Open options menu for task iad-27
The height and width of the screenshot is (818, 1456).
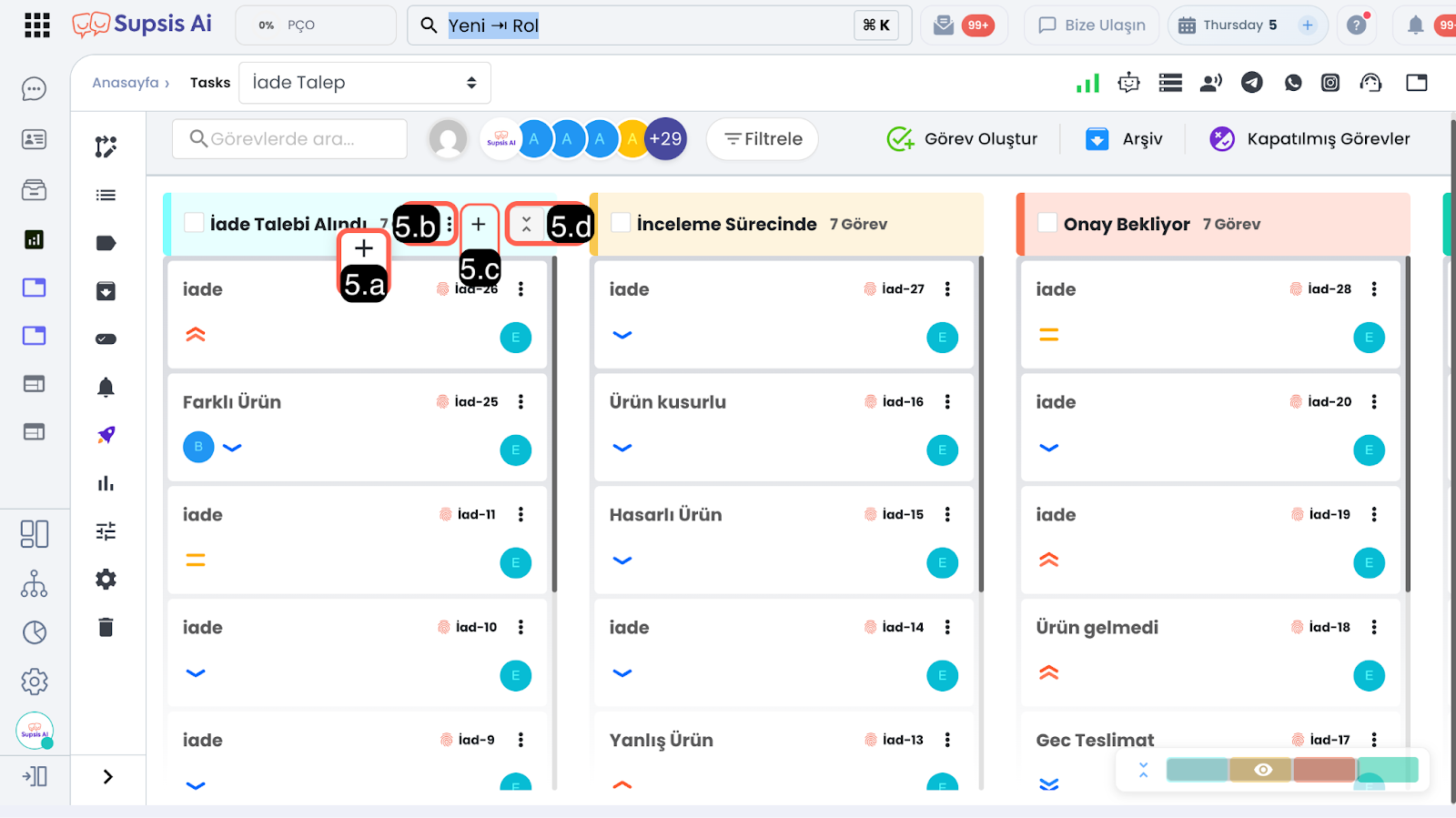pyautogui.click(x=947, y=289)
